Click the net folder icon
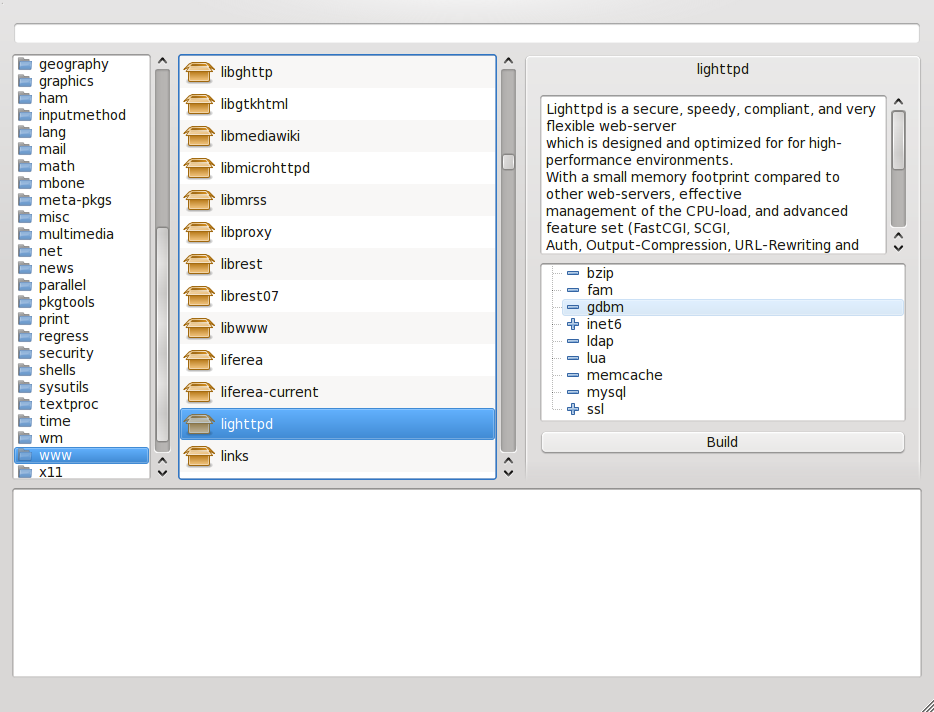 [x=25, y=251]
